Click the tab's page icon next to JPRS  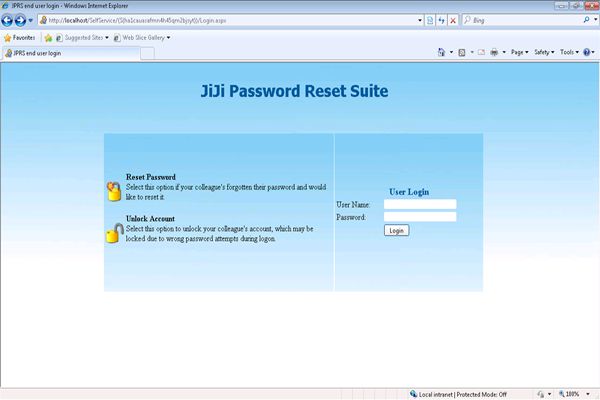tap(8, 53)
